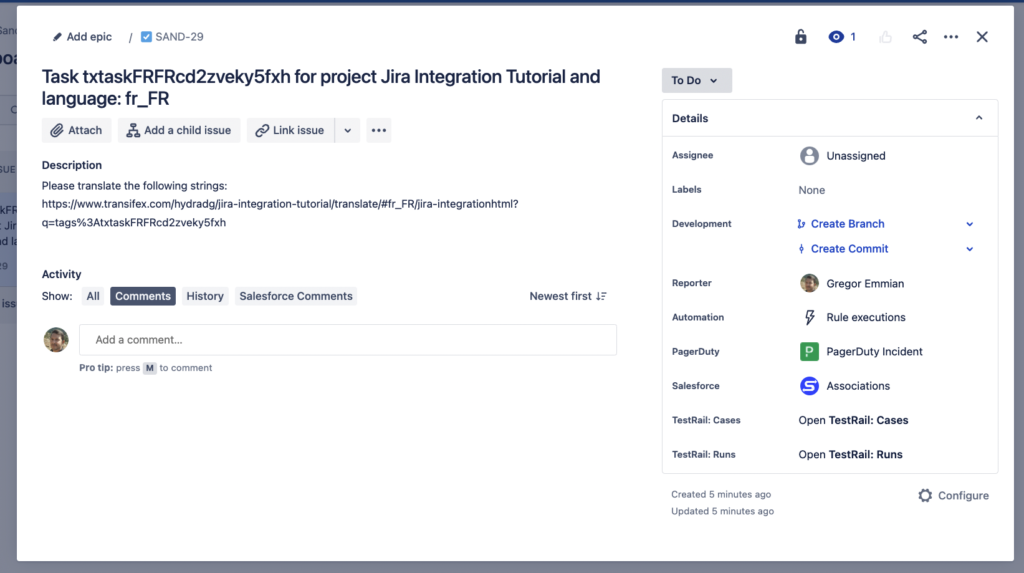
Task: Click the Link issue button
Action: point(290,130)
